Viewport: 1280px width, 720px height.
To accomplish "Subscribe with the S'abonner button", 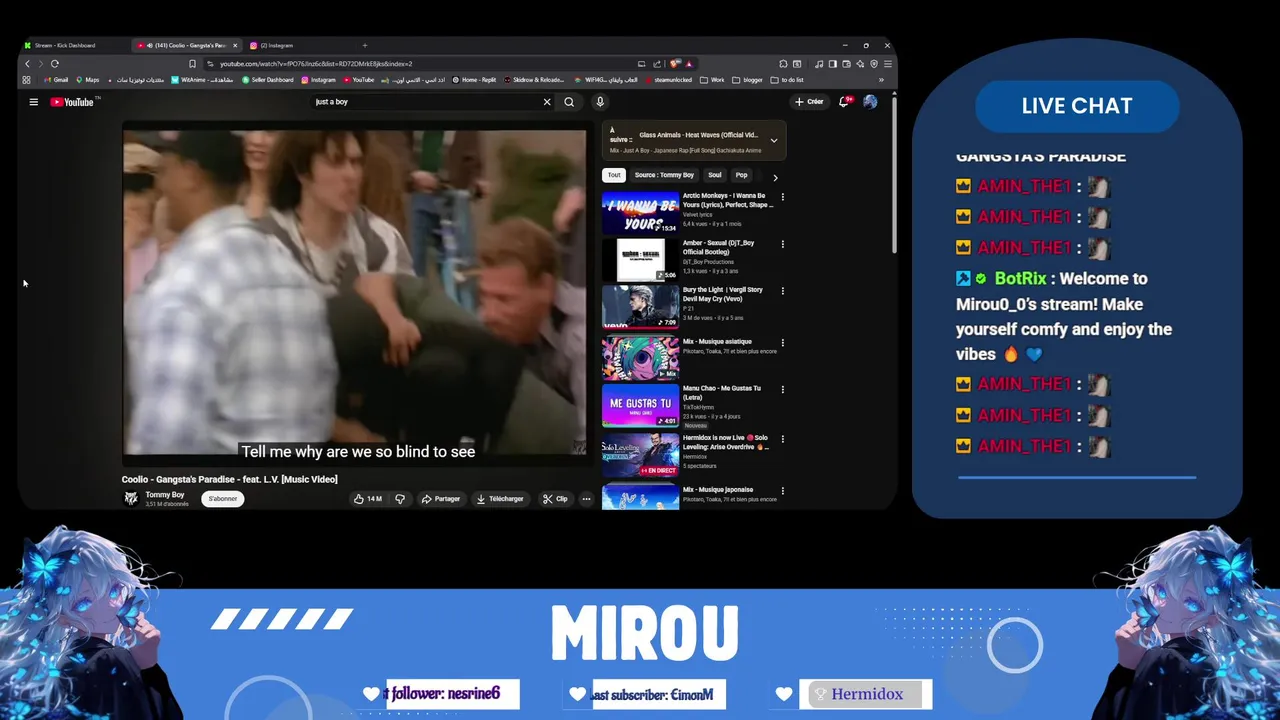I will [x=222, y=499].
